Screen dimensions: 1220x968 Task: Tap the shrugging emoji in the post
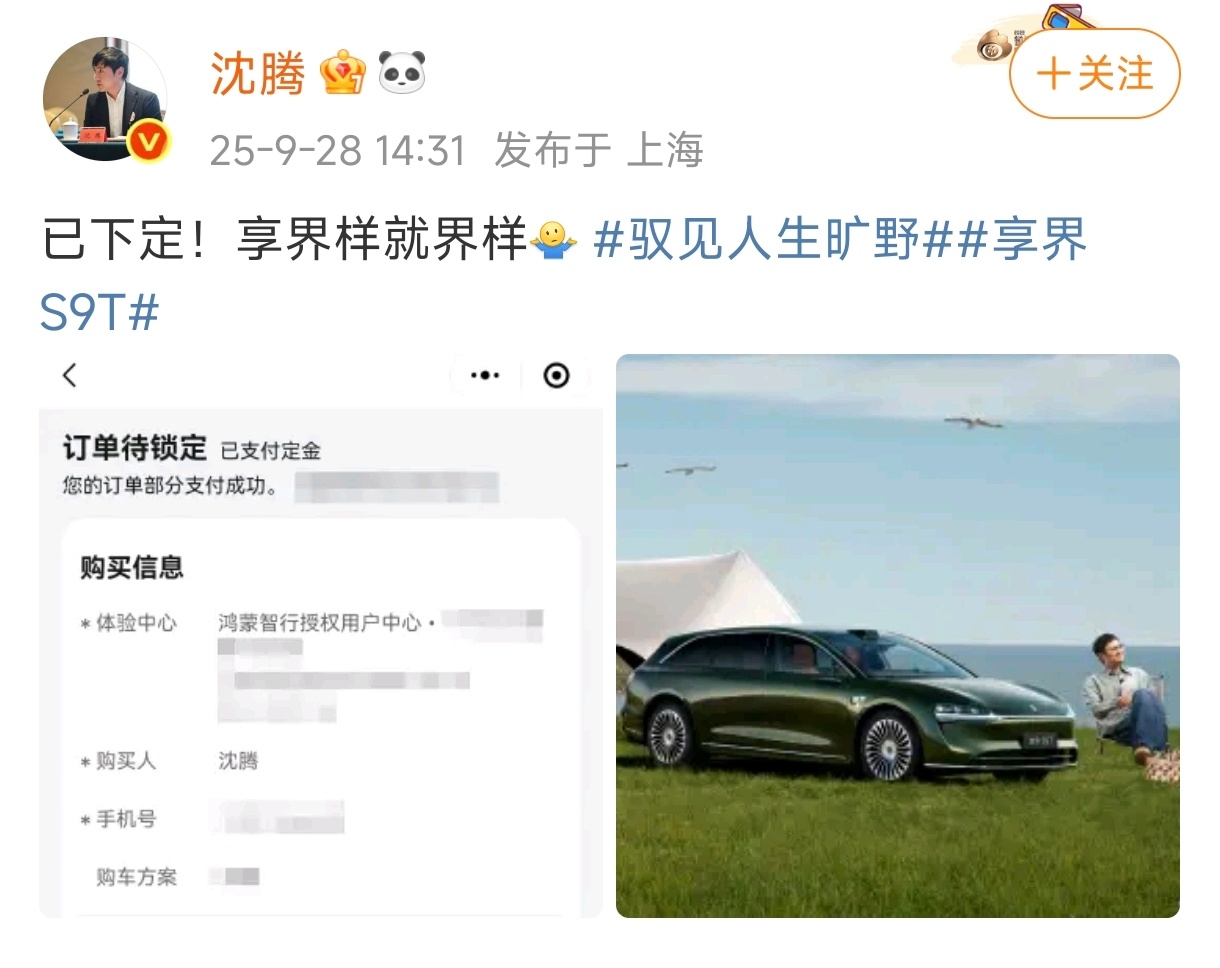pyautogui.click(x=552, y=242)
